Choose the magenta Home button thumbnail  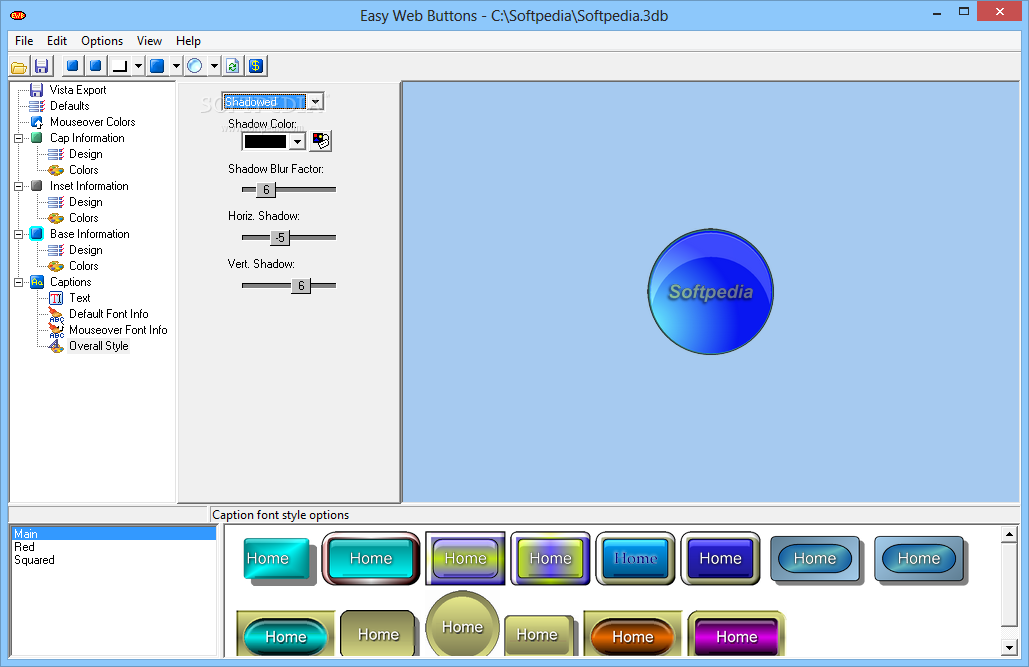coord(736,634)
